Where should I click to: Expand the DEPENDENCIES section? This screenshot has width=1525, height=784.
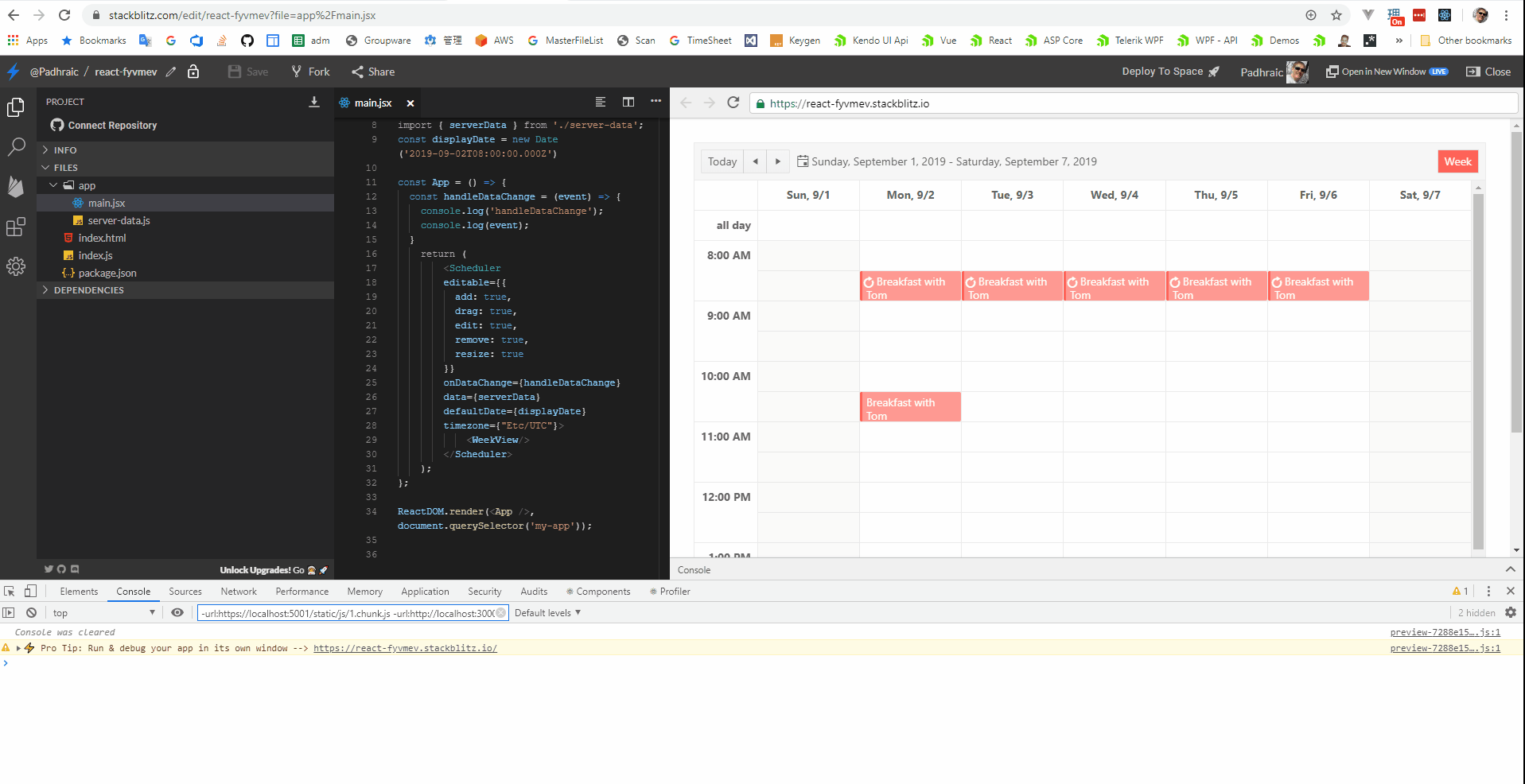point(45,289)
